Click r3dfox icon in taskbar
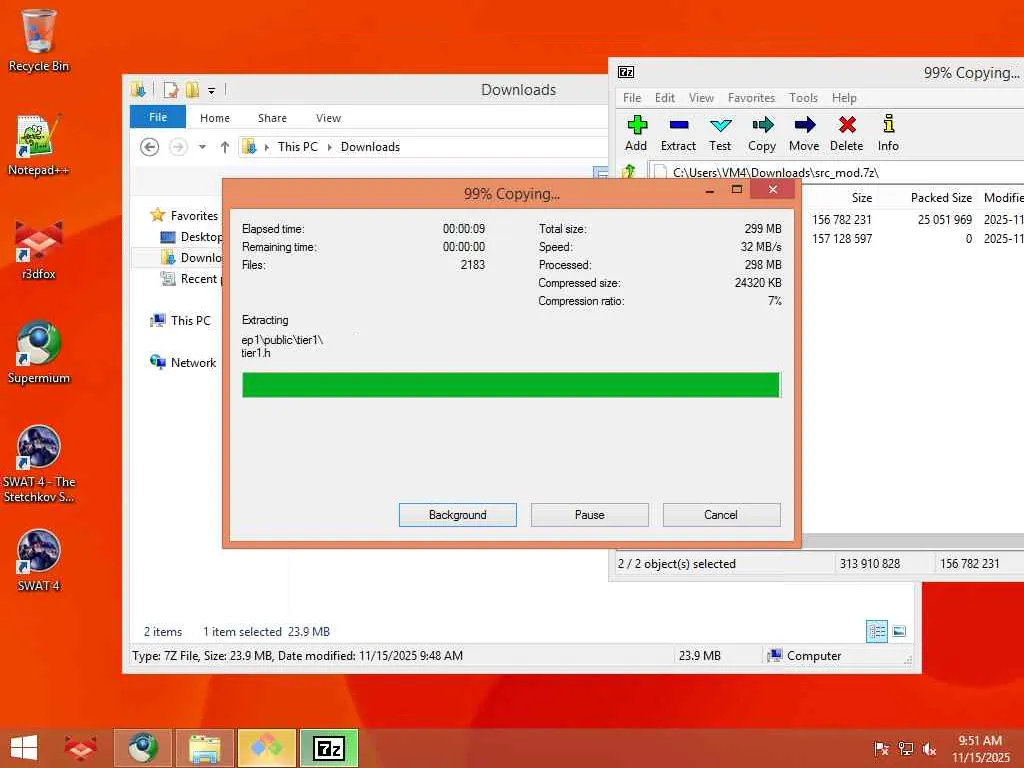 80,748
